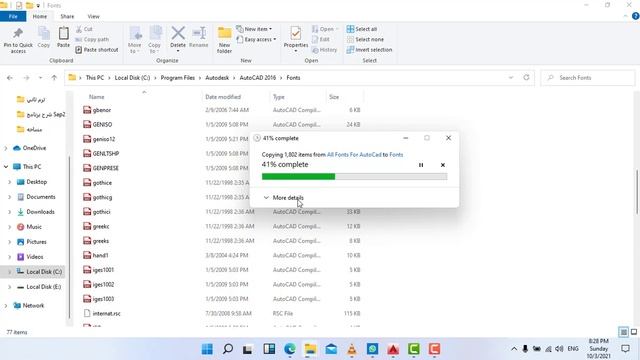
Task: Click in Search Fonts field
Action: pos(588,78)
